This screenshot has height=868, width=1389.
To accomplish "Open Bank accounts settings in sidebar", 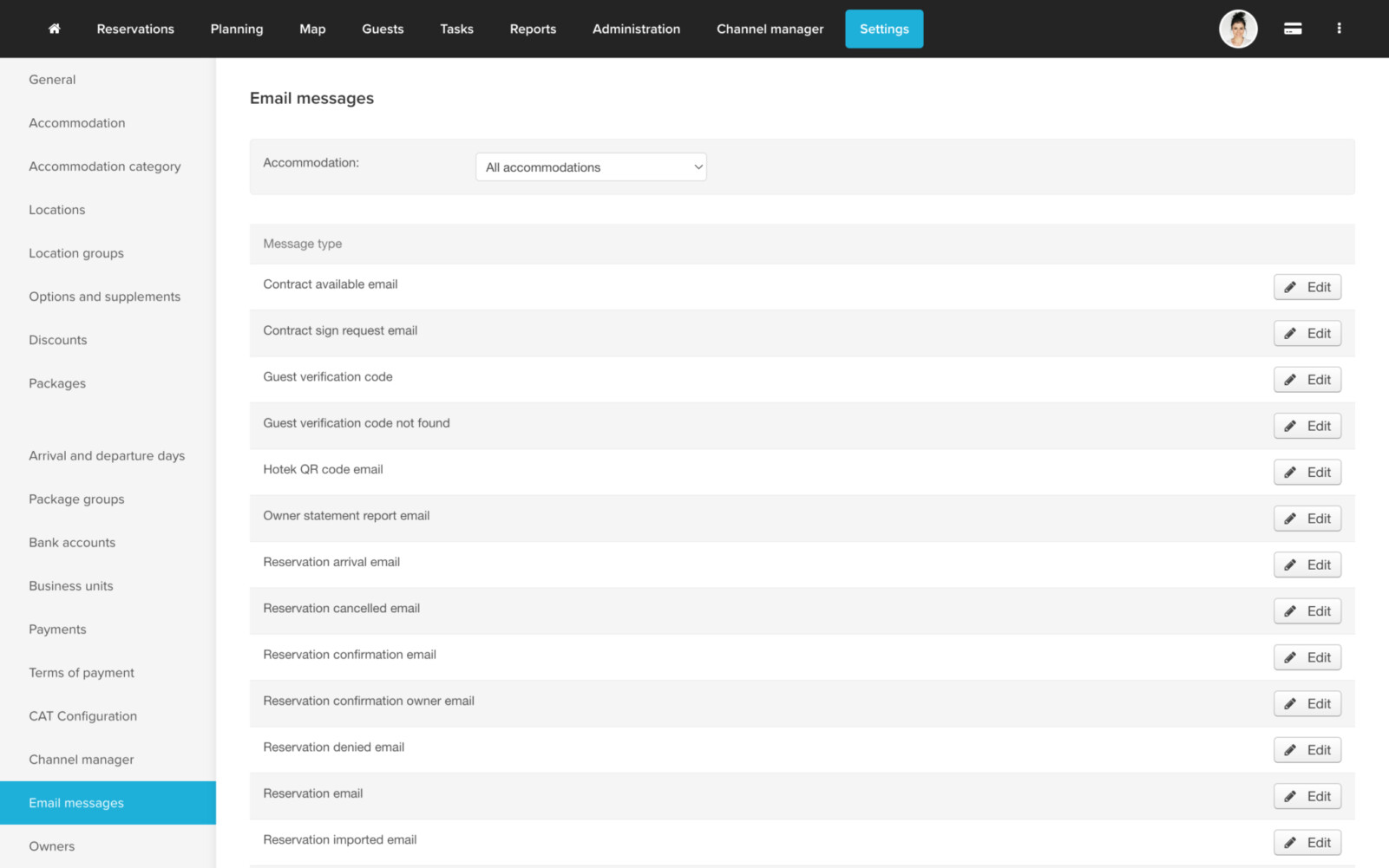I will coord(72,543).
